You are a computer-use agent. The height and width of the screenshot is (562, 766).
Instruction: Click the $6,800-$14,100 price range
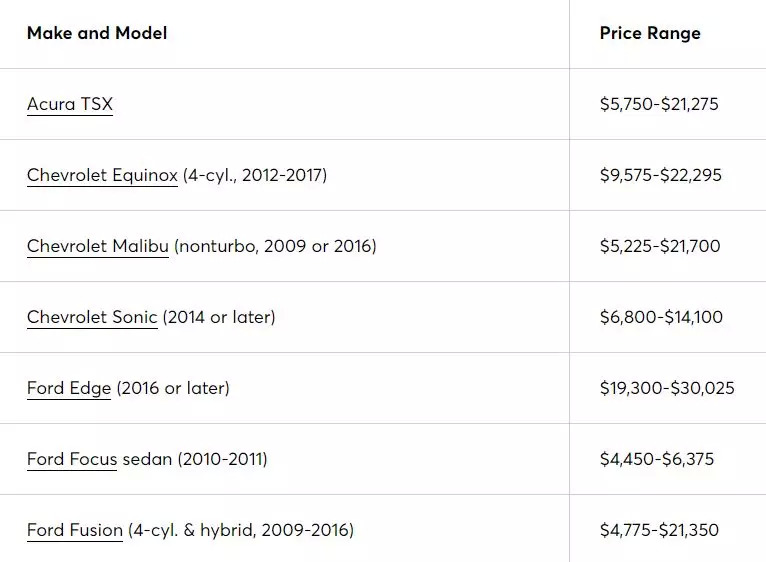tap(661, 317)
